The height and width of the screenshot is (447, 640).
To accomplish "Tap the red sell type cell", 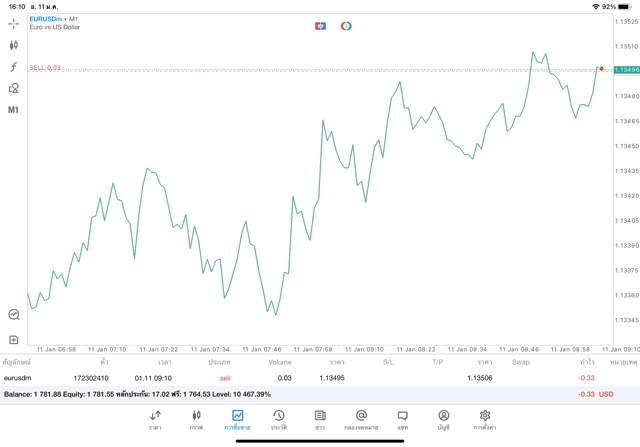I will (225, 378).
